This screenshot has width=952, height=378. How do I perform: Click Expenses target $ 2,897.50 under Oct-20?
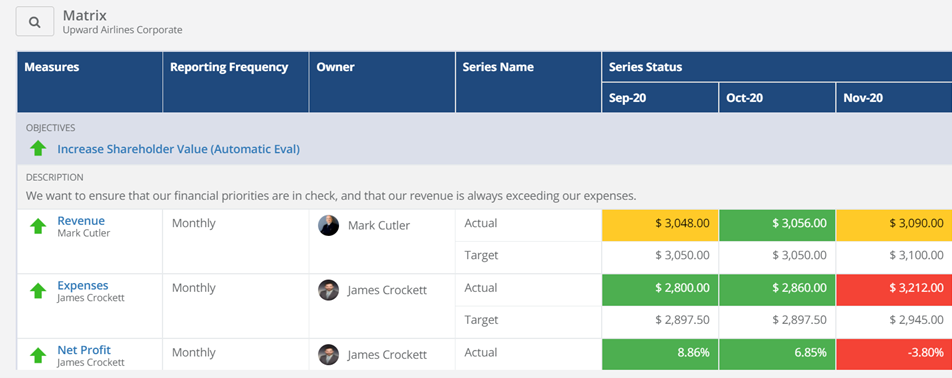point(800,320)
